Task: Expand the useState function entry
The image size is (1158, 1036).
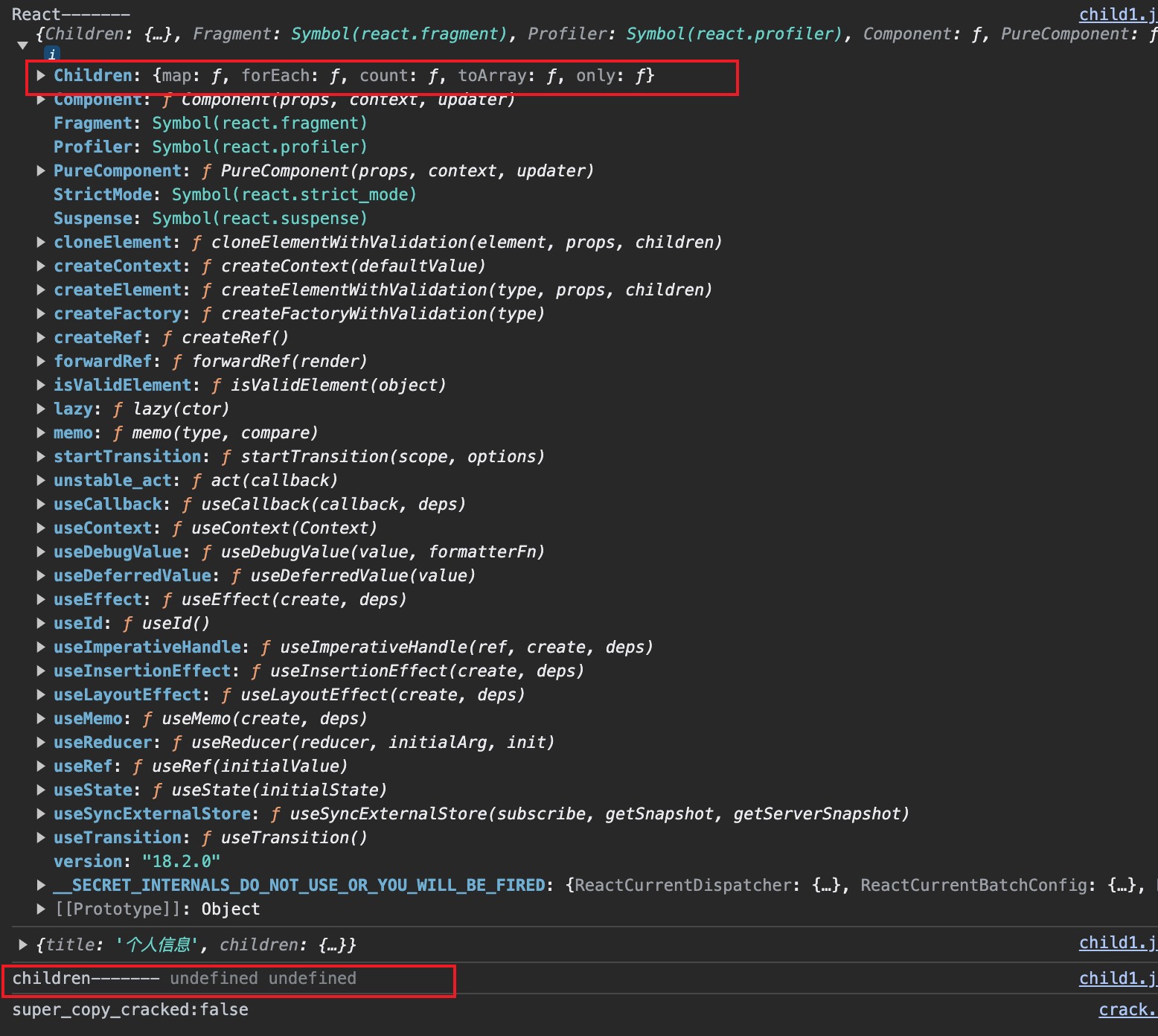Action: click(42, 790)
